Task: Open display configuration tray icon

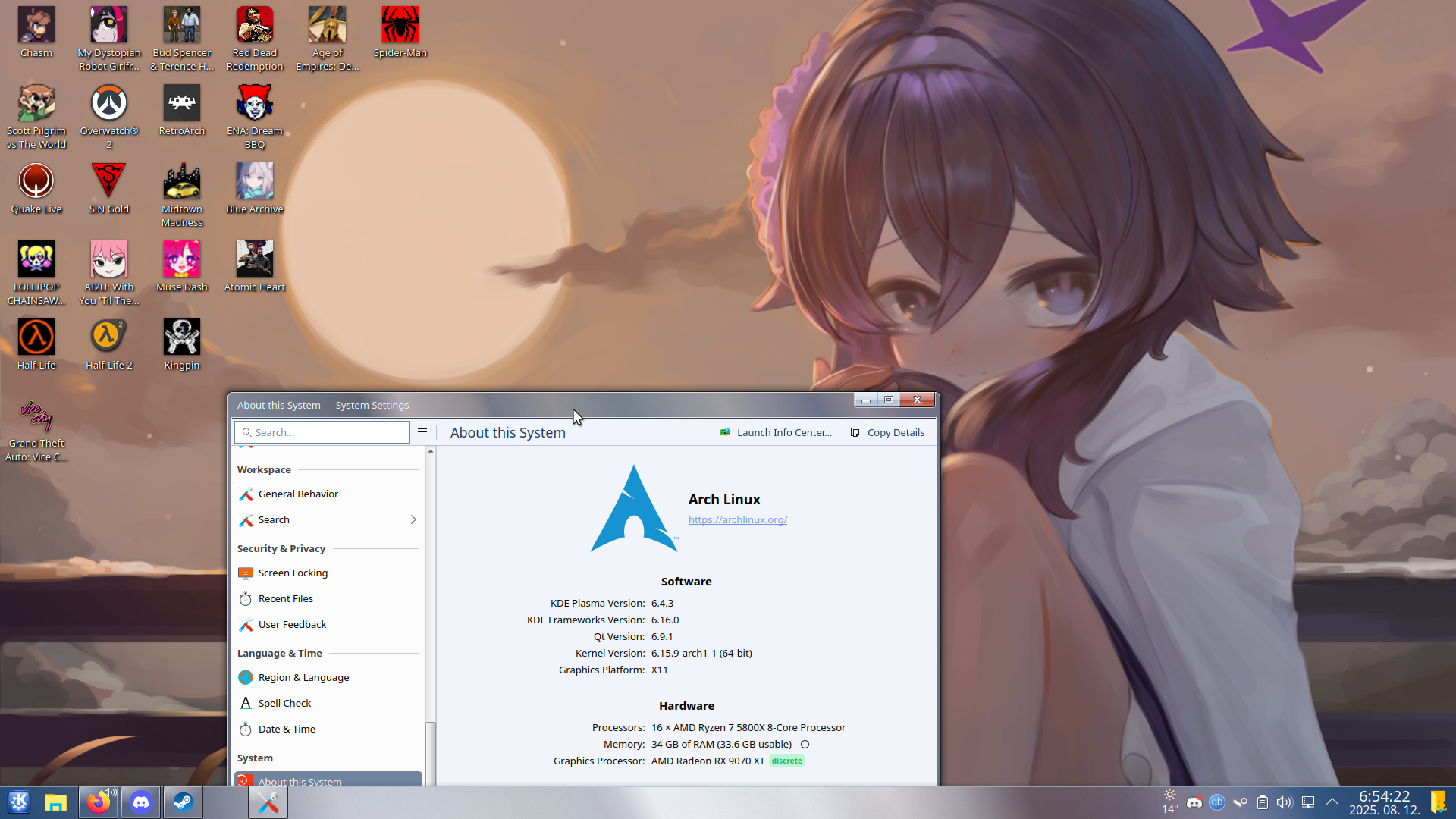Action: point(1308,802)
